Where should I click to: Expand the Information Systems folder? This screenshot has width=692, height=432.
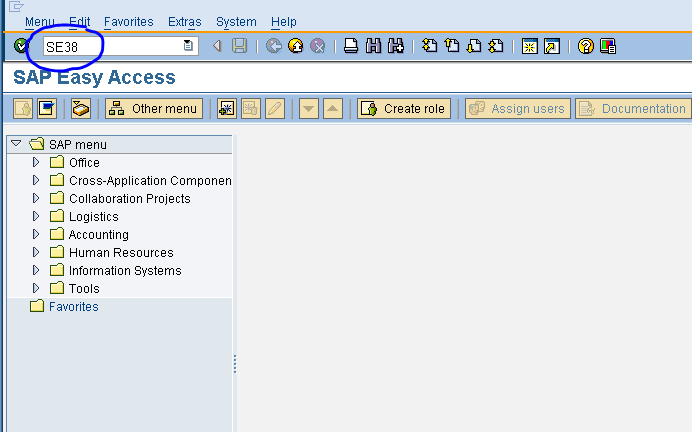36,270
